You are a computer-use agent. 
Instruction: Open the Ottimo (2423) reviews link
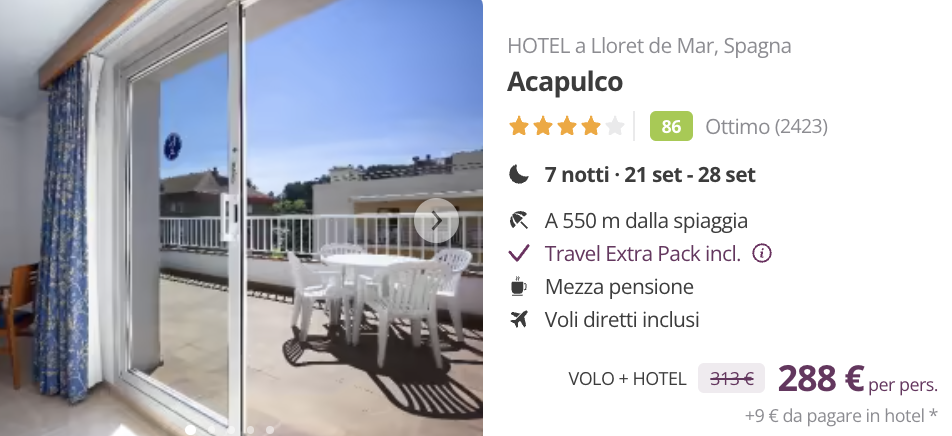pyautogui.click(x=766, y=126)
